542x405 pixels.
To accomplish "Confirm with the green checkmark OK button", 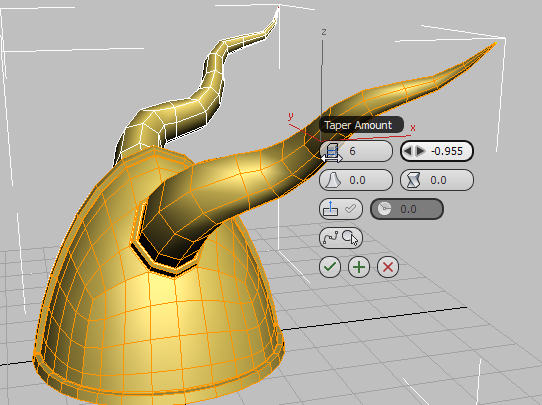I will click(x=330, y=267).
